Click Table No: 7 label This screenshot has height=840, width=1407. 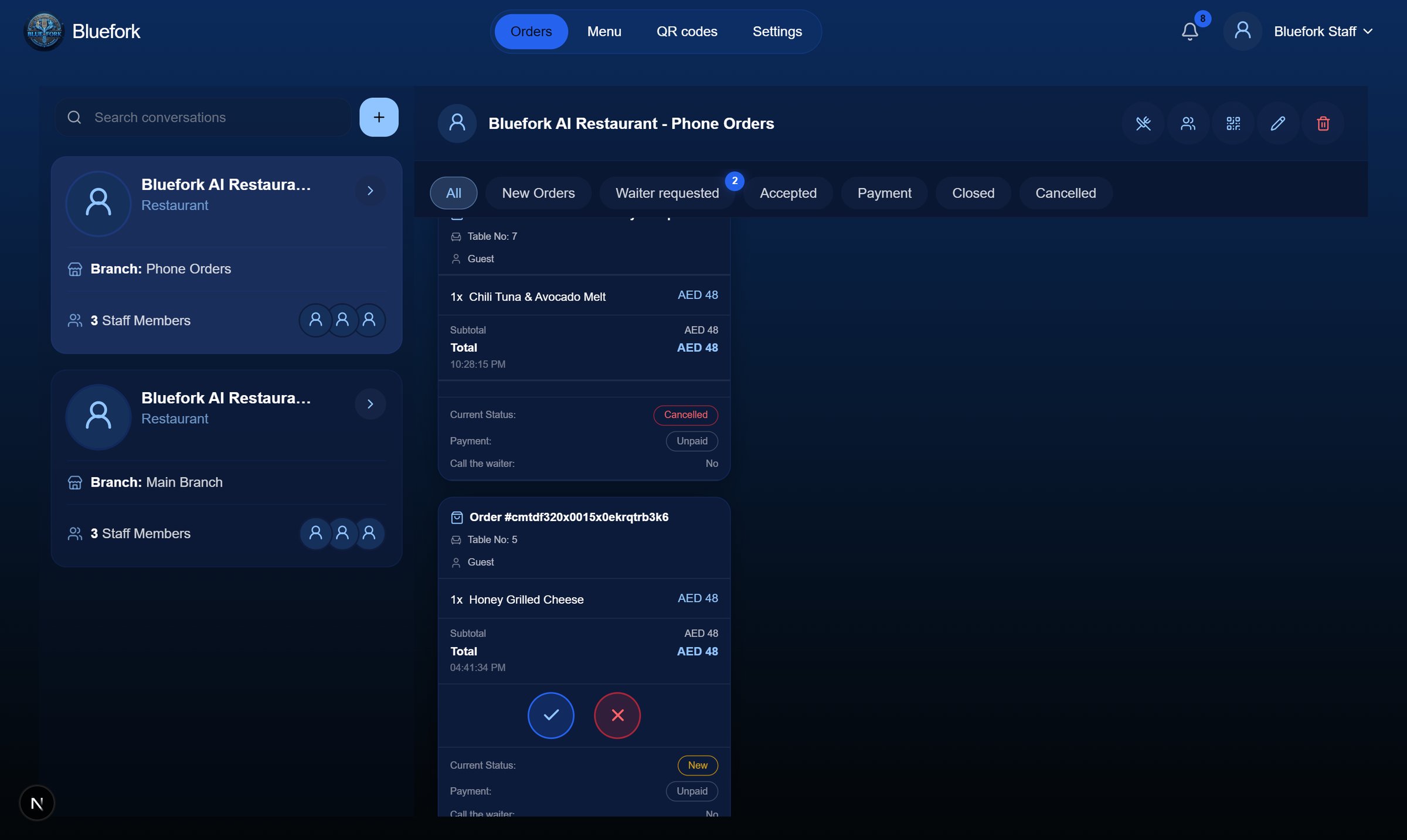click(492, 236)
